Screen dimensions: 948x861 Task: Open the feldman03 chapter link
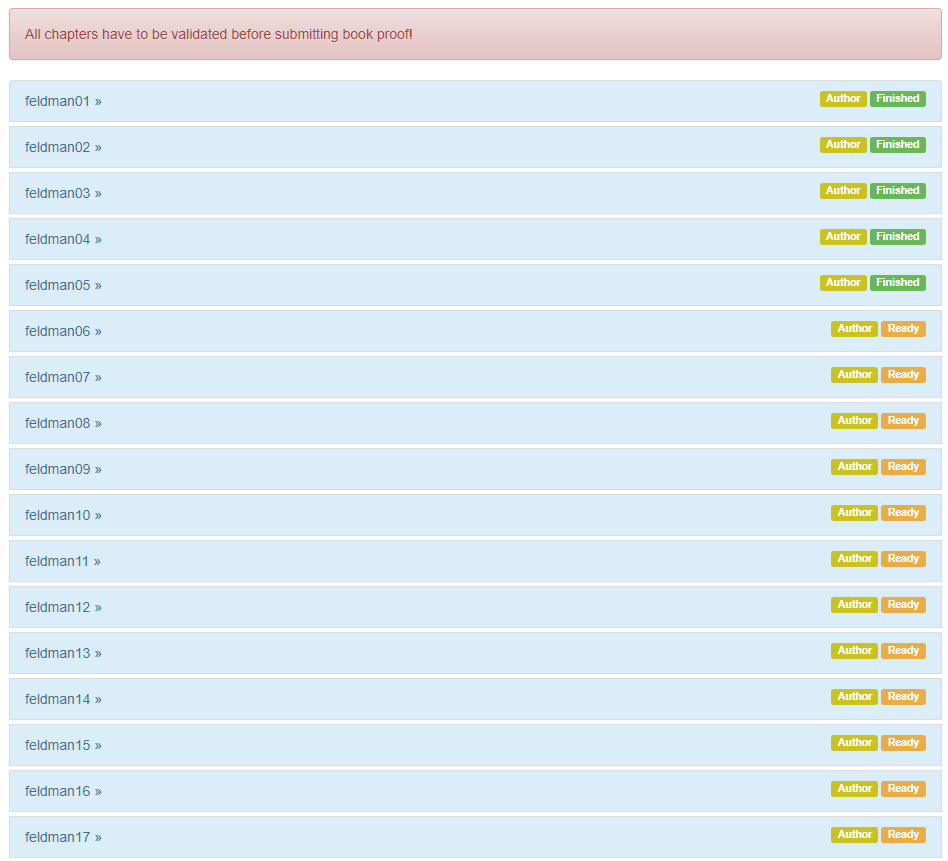point(63,193)
